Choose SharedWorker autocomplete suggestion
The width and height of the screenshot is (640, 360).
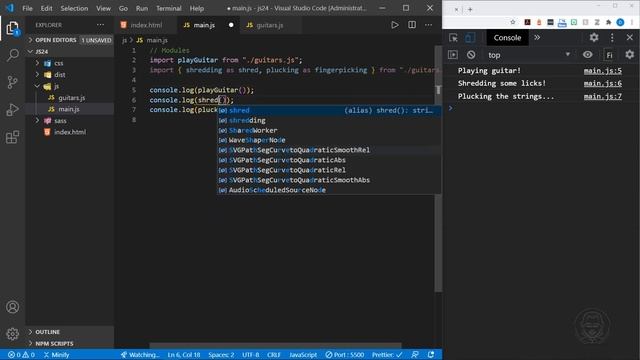(x=329, y=130)
